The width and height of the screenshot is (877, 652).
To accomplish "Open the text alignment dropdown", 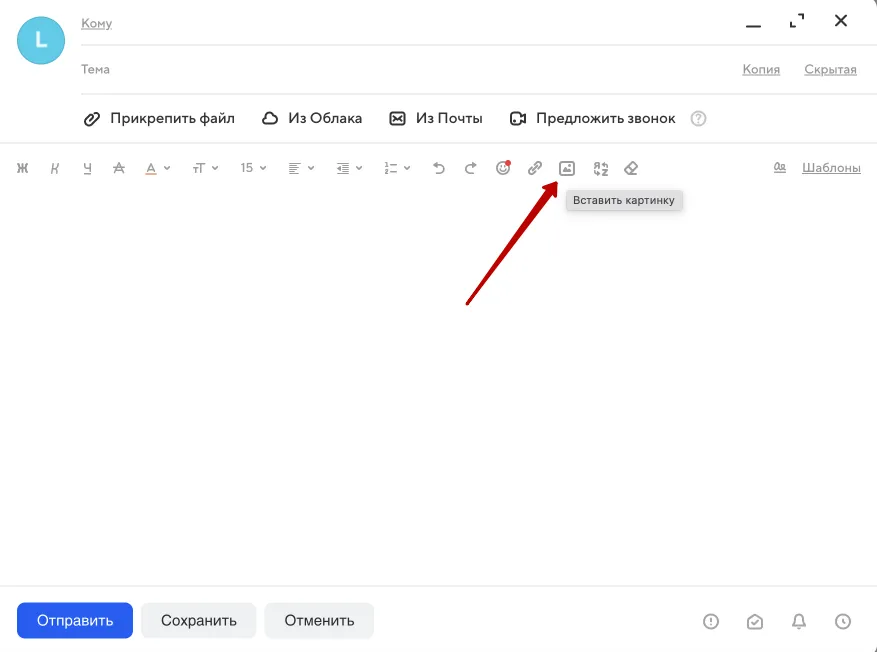I will coord(301,168).
